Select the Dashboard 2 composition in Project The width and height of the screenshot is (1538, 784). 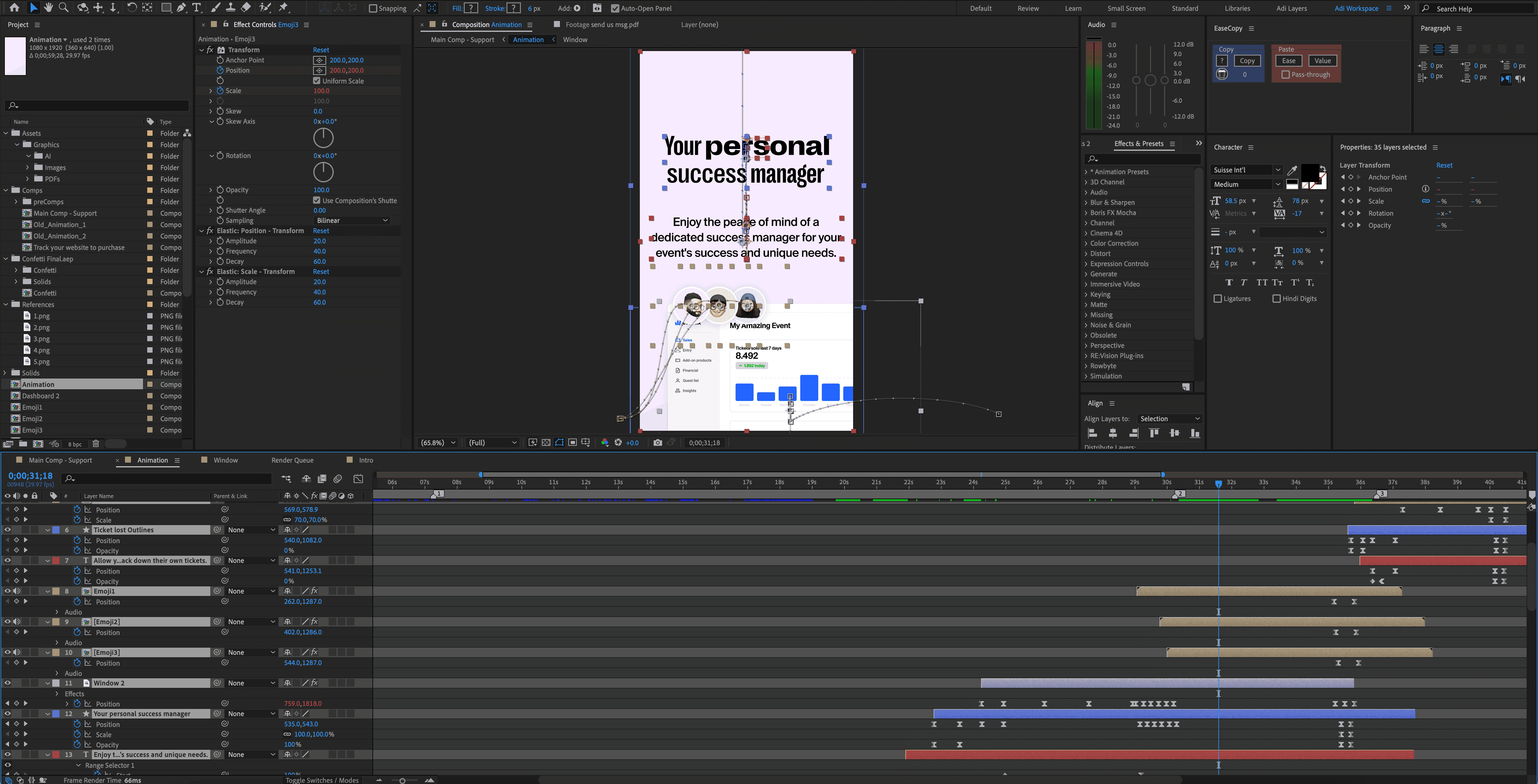tap(41, 396)
